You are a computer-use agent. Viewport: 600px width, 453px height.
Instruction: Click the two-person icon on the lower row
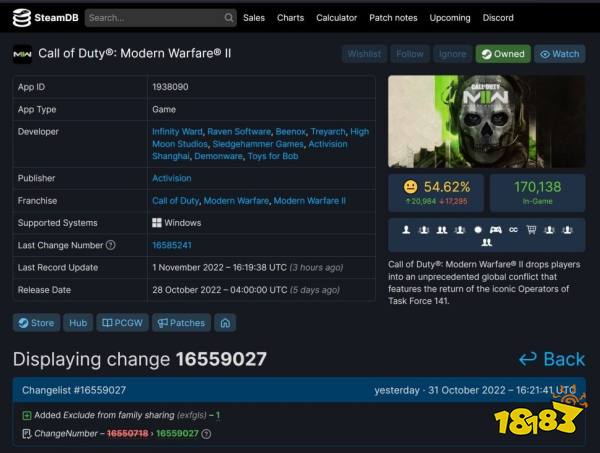(486, 242)
